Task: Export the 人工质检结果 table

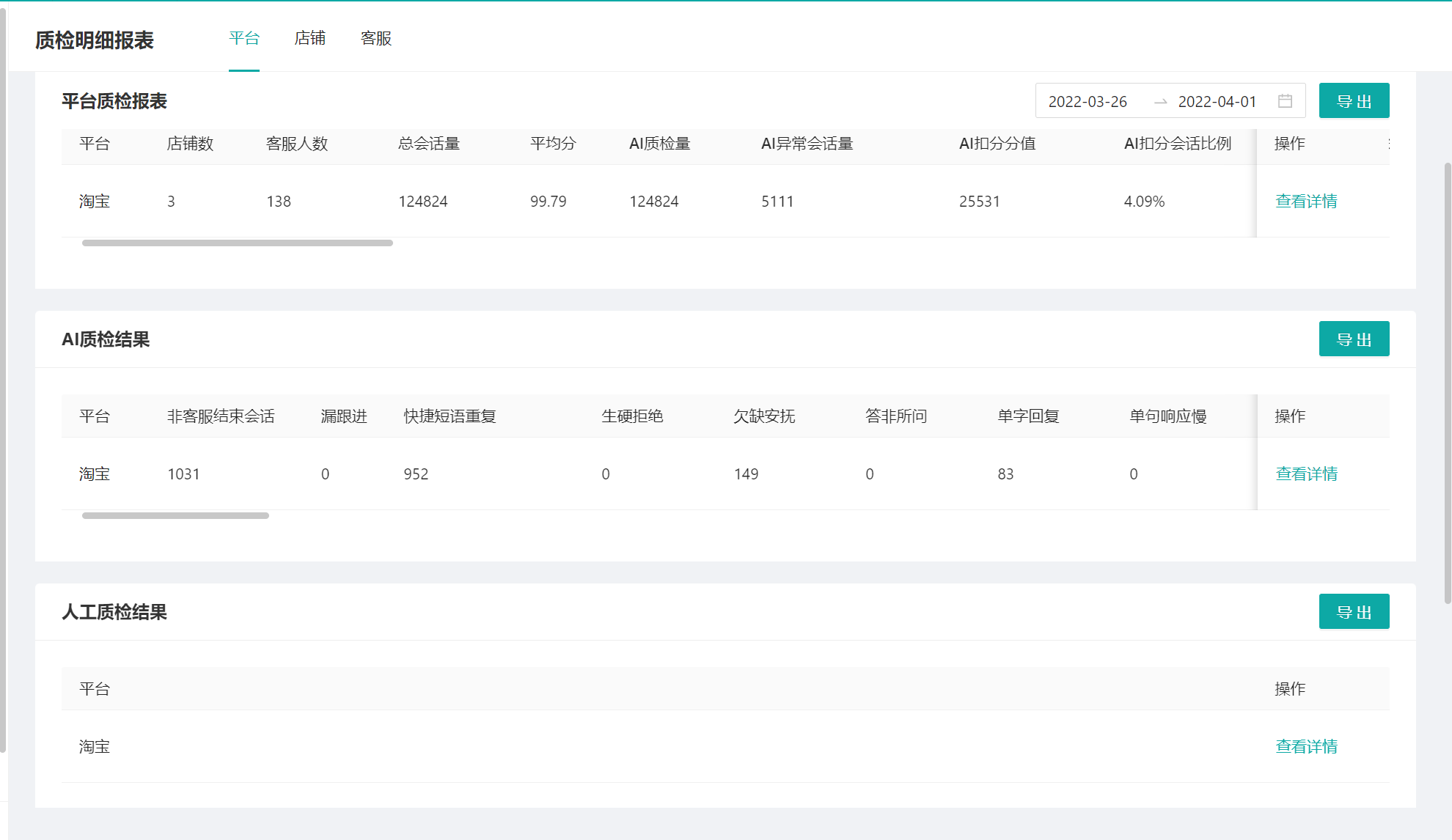Action: pos(1354,611)
